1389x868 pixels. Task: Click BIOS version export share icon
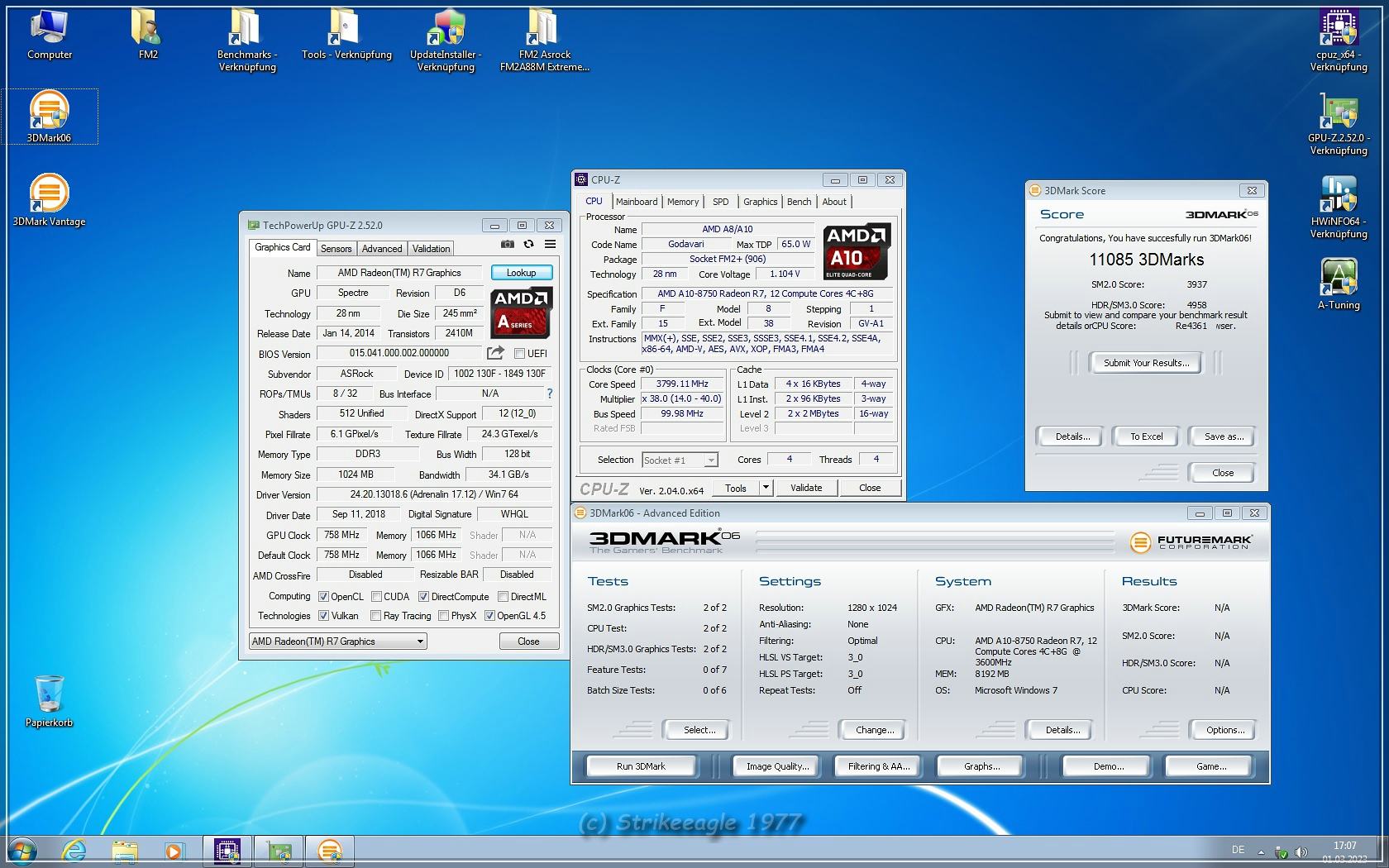pos(495,353)
